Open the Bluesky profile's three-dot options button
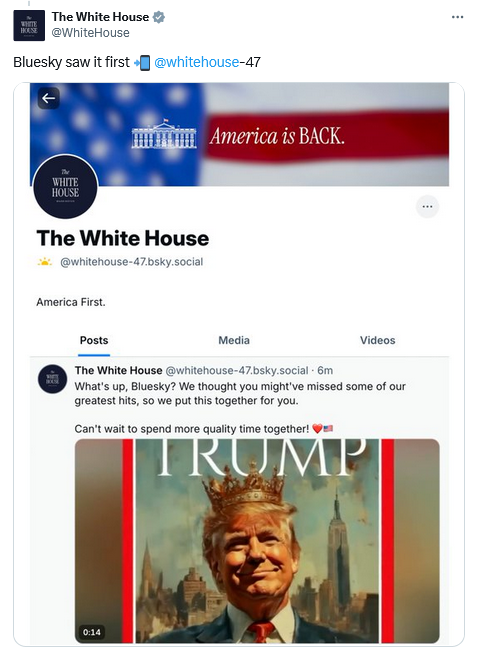Screen dimensions: 477x658 427,206
